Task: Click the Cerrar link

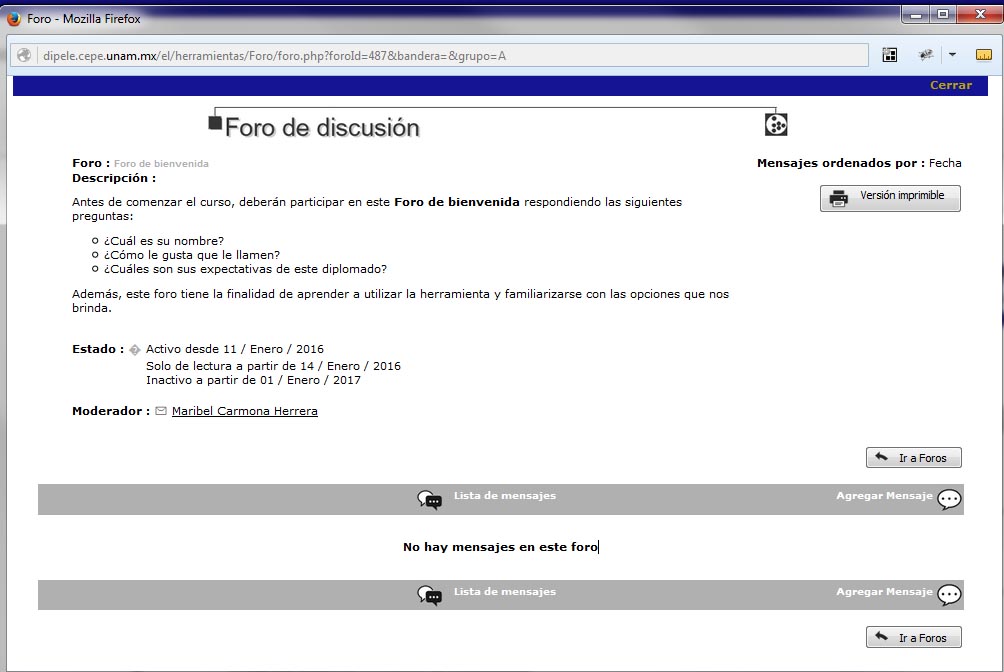Action: (x=950, y=85)
